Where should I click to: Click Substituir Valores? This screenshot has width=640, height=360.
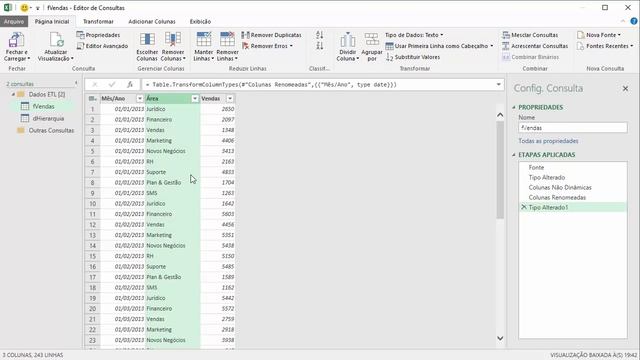(x=413, y=57)
